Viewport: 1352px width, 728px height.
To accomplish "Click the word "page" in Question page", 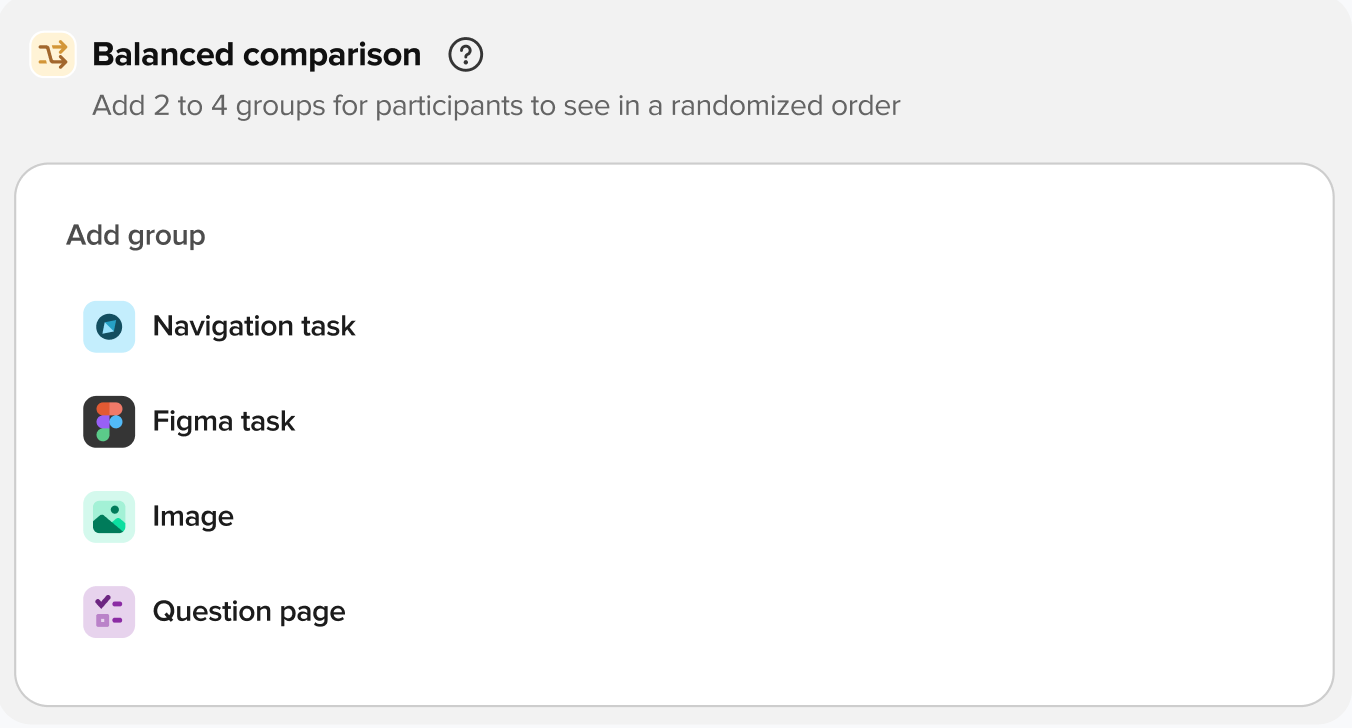I will point(313,611).
